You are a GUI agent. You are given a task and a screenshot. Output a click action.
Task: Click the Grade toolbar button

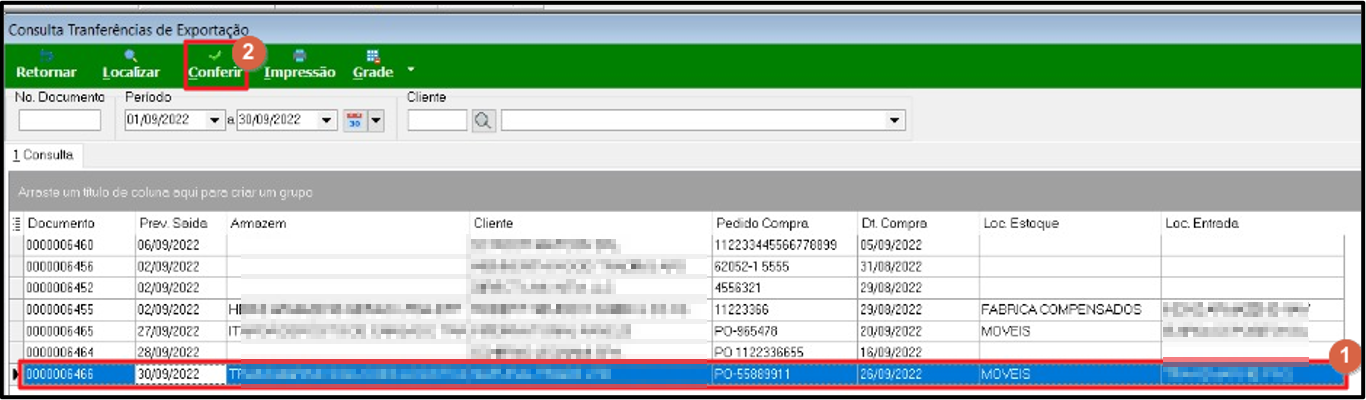tap(373, 65)
